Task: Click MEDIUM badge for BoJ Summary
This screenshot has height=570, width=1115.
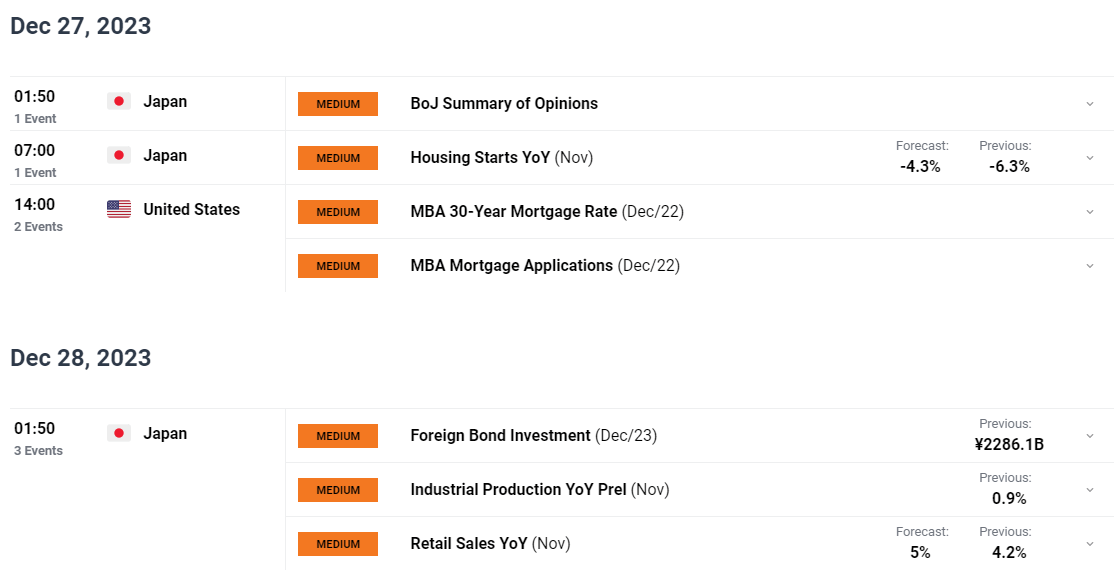Action: pyautogui.click(x=338, y=104)
